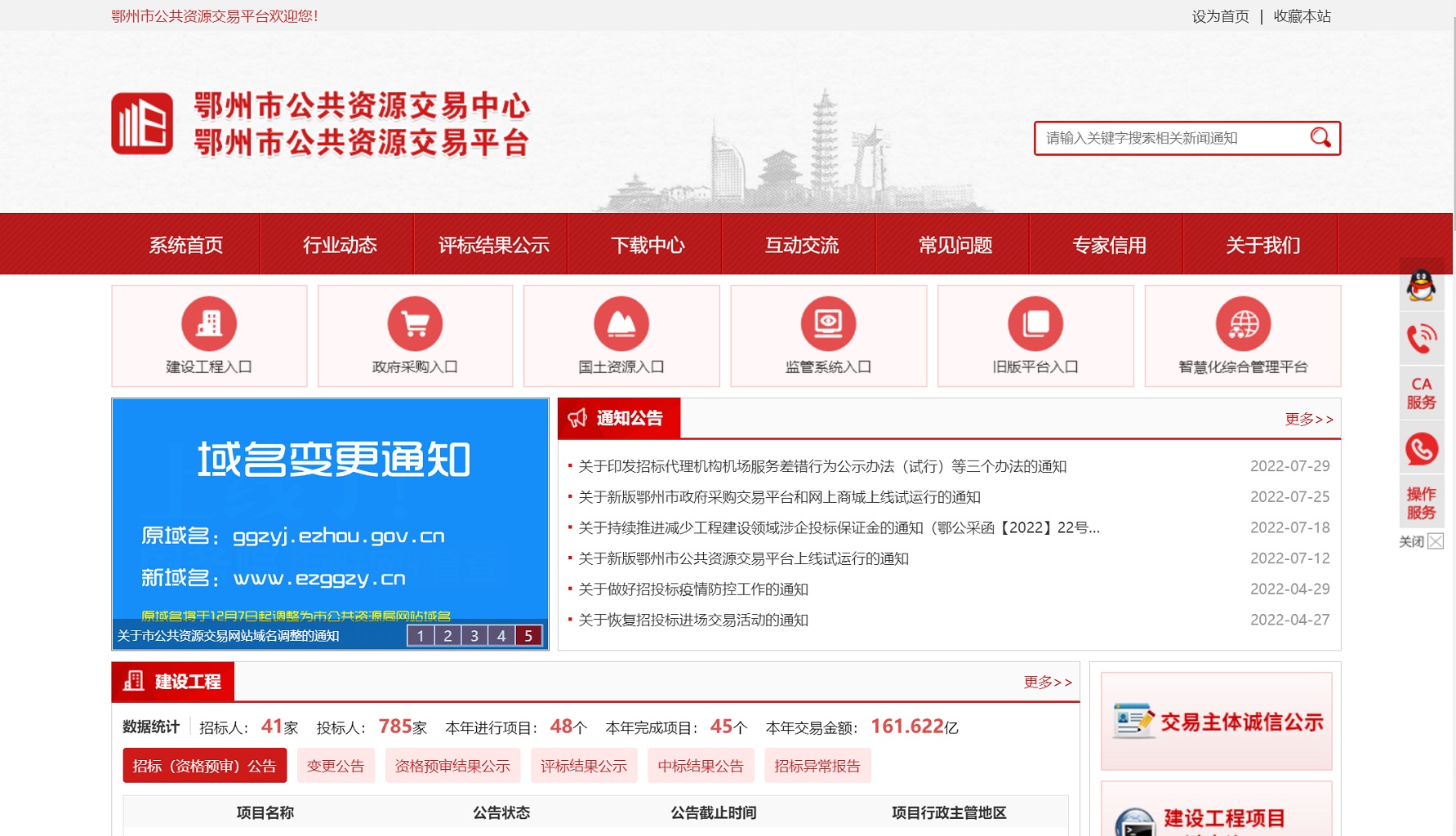Select carousel slide 3
Viewport: 1456px width, 836px height.
pyautogui.click(x=474, y=635)
